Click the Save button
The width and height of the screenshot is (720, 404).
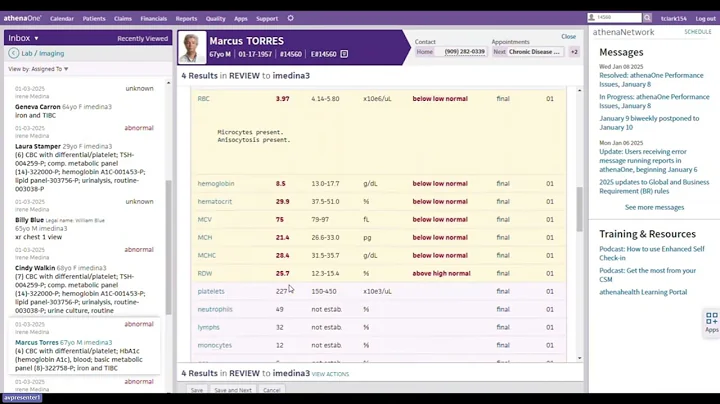(x=197, y=390)
